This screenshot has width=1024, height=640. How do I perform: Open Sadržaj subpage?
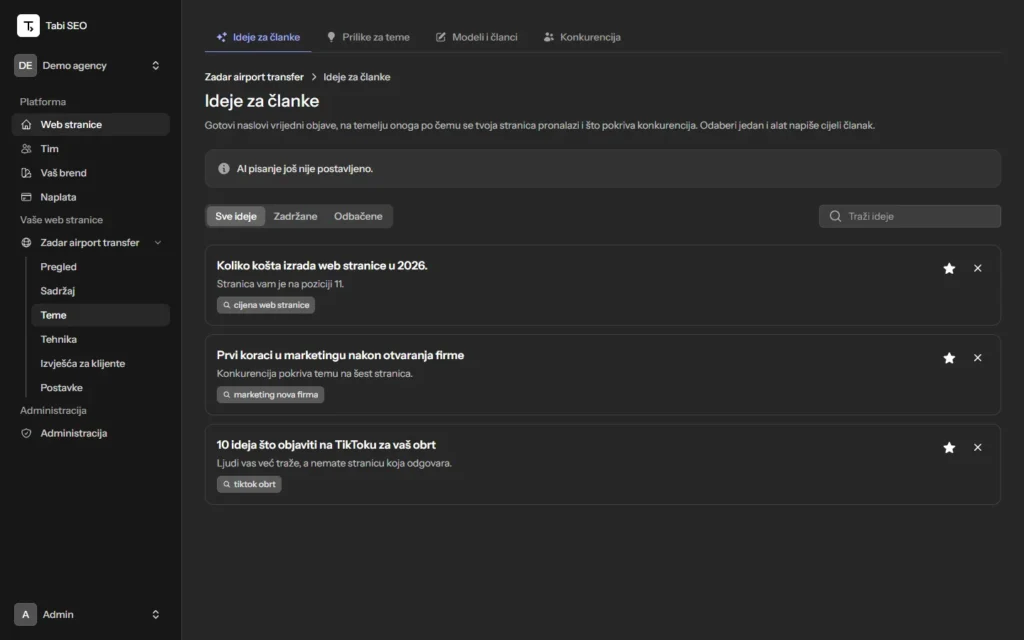click(100, 291)
